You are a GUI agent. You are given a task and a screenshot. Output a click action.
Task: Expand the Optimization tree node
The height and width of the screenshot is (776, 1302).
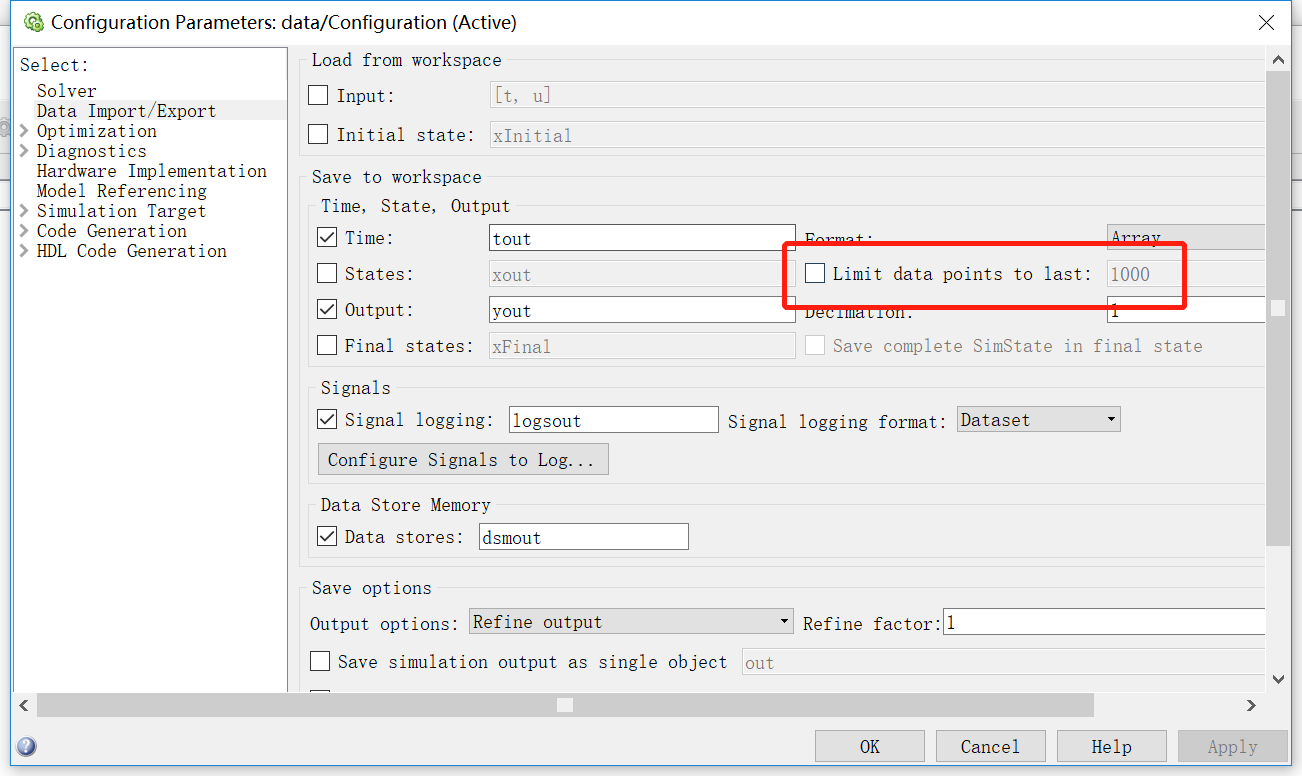point(23,131)
